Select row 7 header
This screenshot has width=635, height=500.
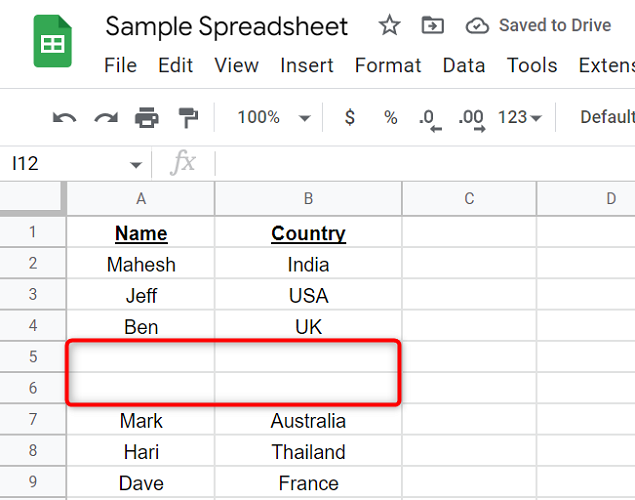pyautogui.click(x=32, y=419)
